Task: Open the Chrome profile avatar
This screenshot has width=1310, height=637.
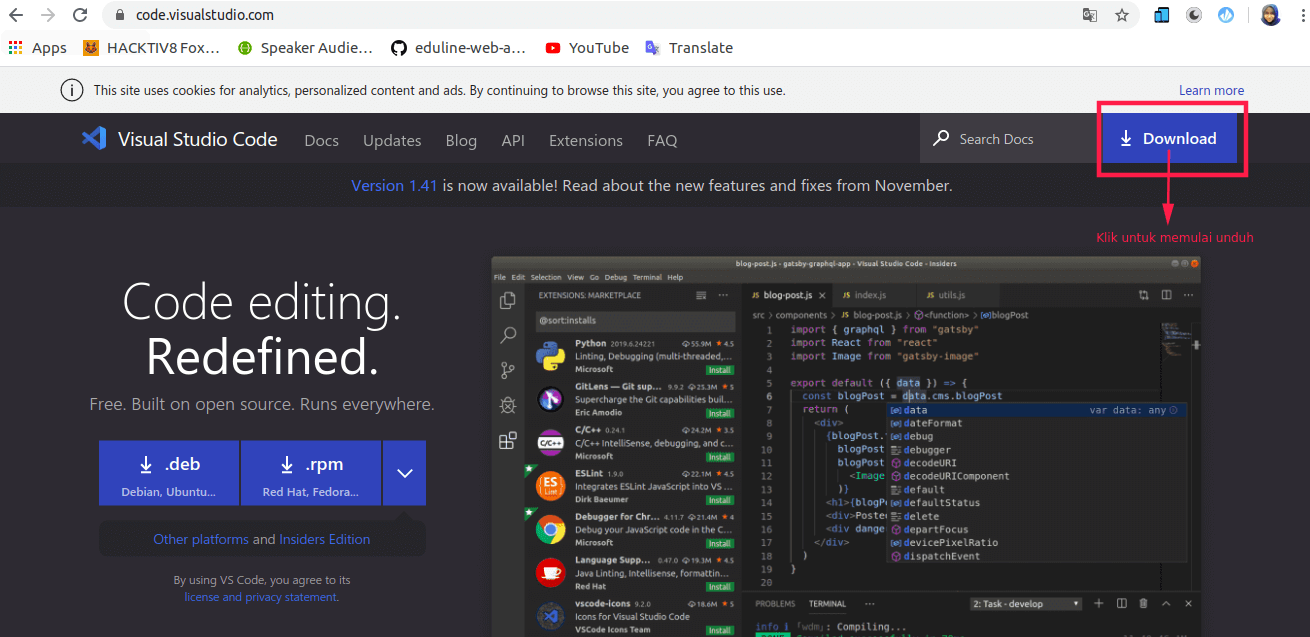Action: (x=1270, y=15)
